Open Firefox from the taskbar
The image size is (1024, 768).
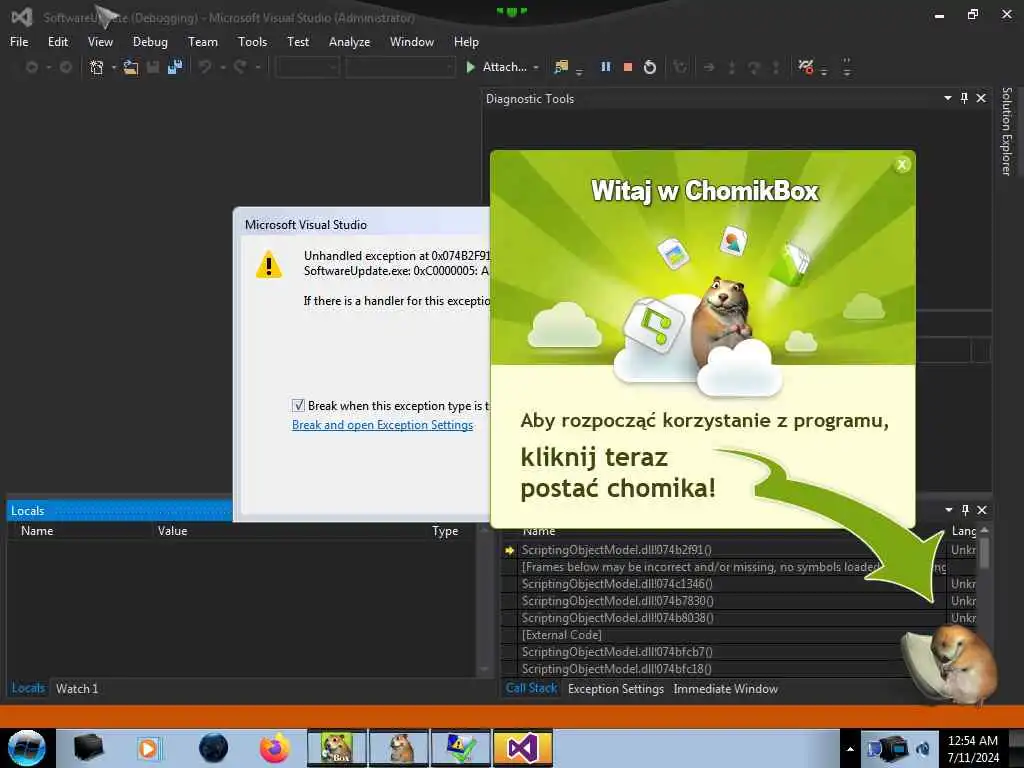tap(274, 748)
